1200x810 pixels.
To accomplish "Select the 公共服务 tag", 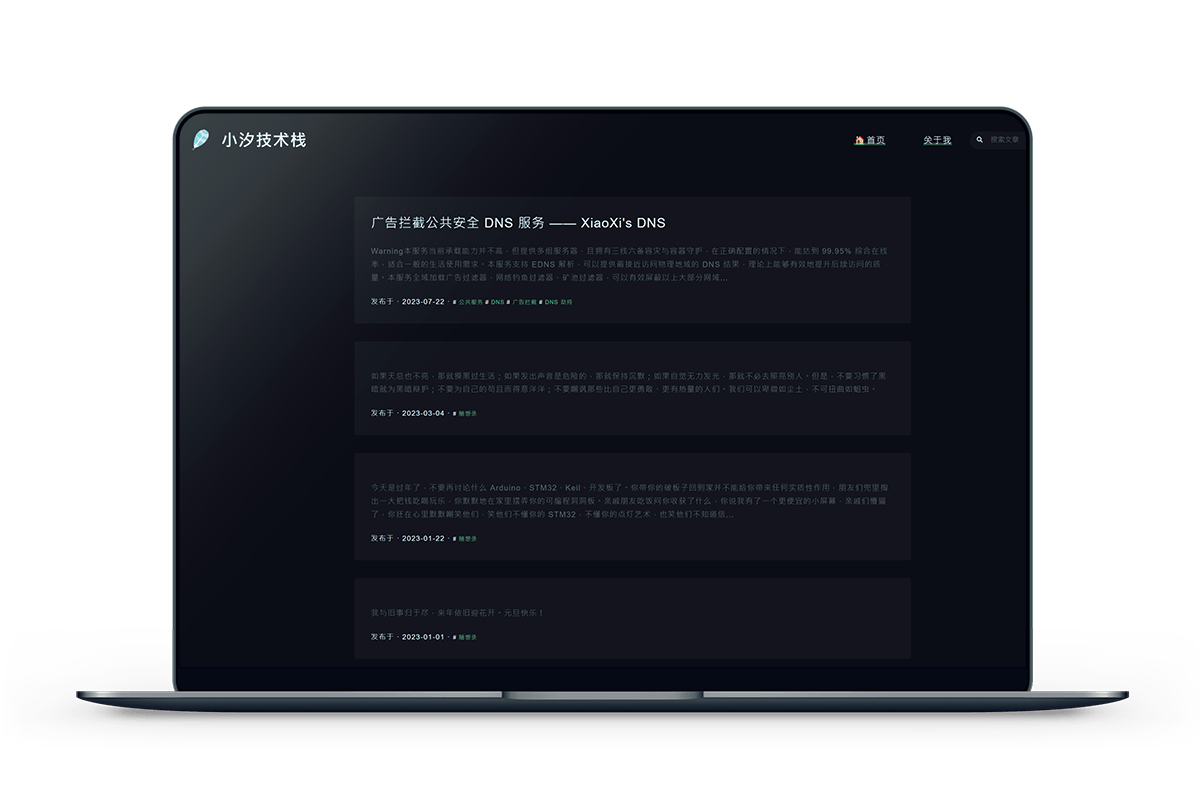I will [470, 302].
